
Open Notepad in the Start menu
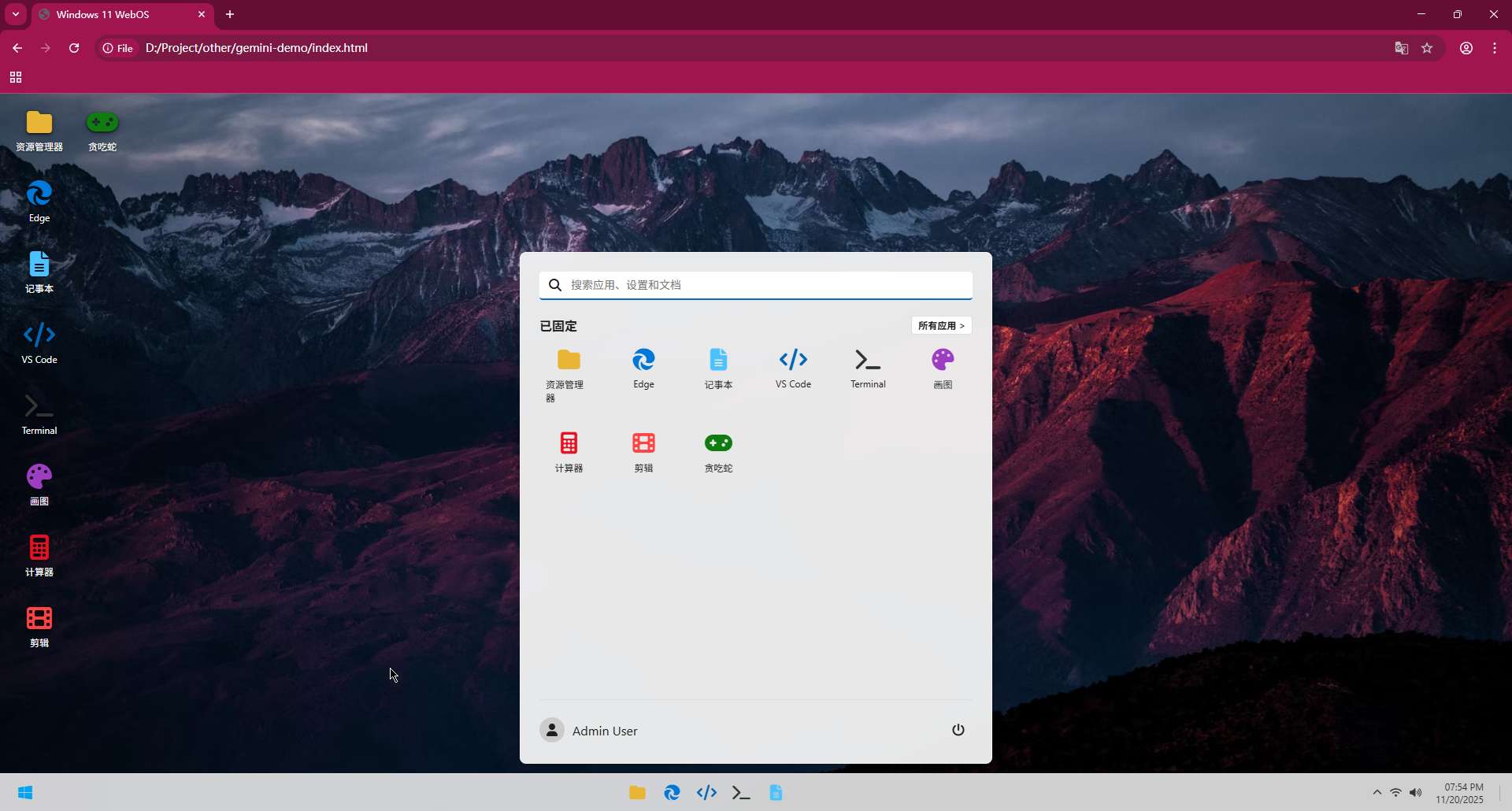point(718,368)
